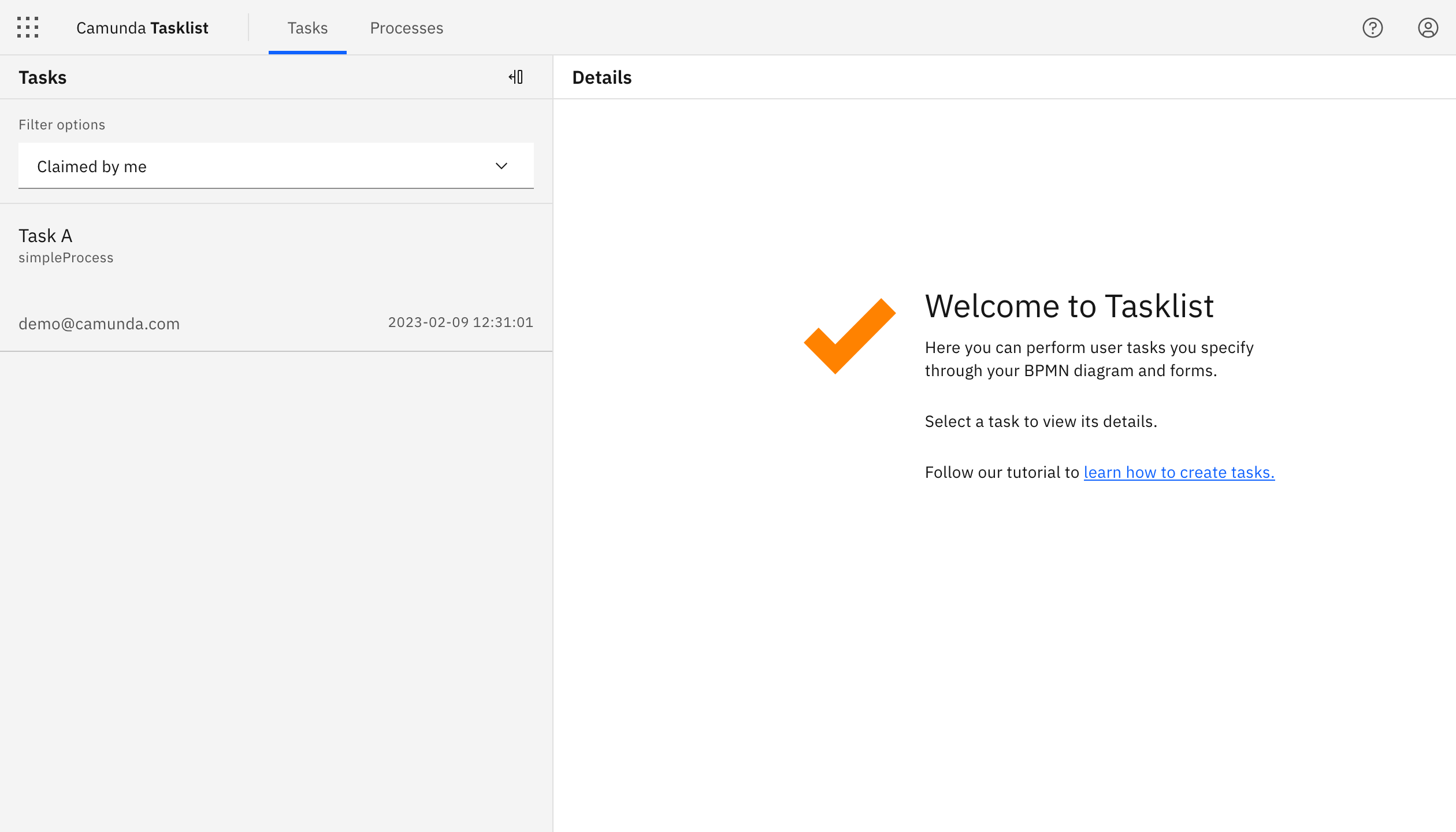Image resolution: width=1456 pixels, height=832 pixels.
Task: Click the panel collapse icon beside Tasks header
Action: tap(516, 76)
